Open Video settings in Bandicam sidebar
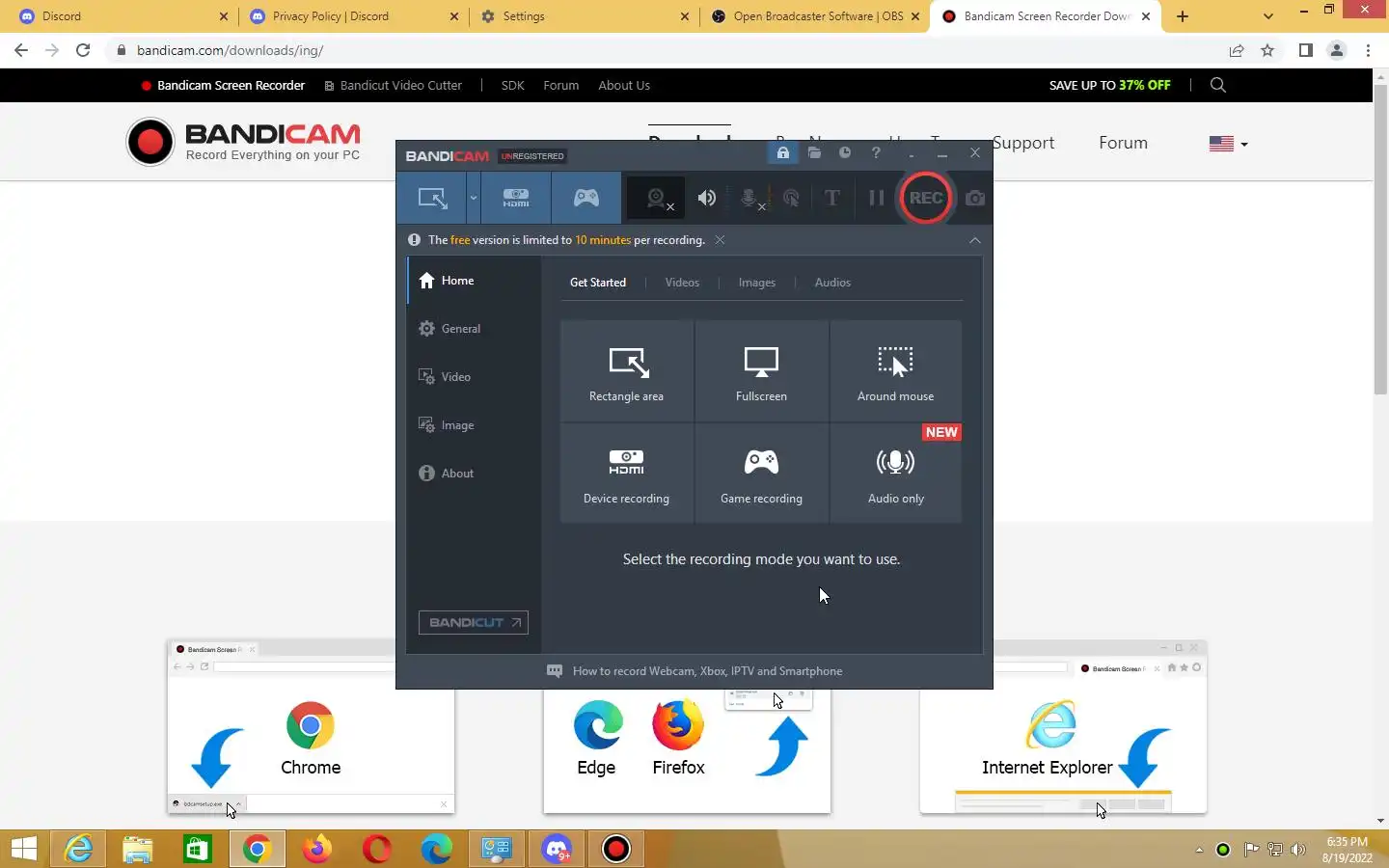The width and height of the screenshot is (1389, 868). pos(473,377)
